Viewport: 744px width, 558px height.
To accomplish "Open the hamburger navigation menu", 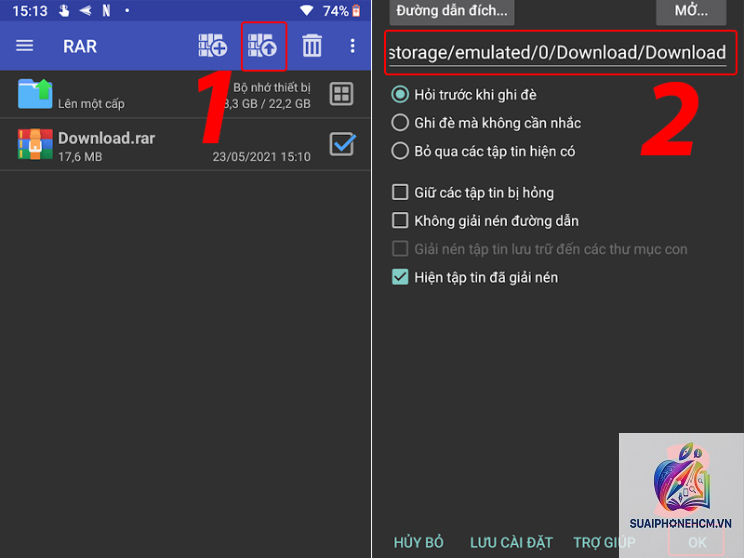I will pyautogui.click(x=25, y=46).
